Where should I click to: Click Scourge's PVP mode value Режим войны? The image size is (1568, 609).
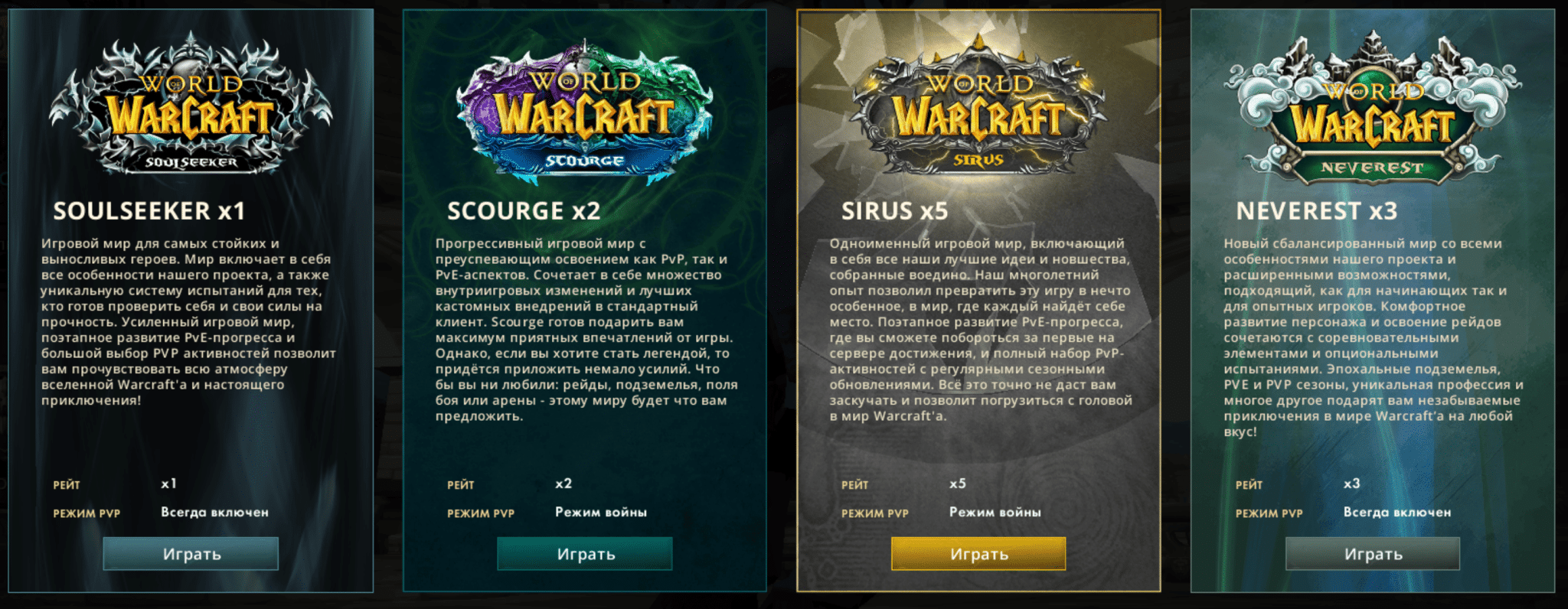[601, 513]
